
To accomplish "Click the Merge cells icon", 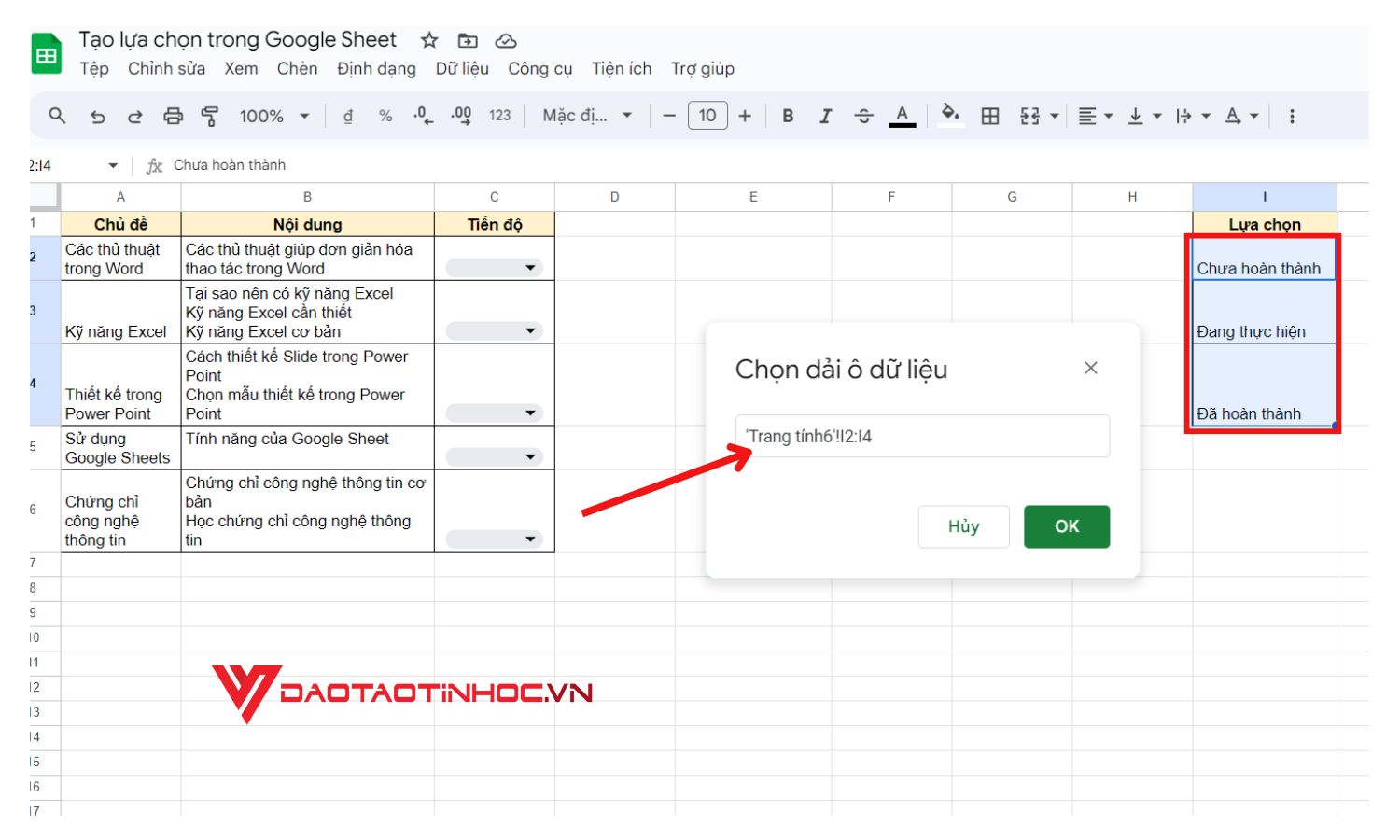I will [x=1029, y=116].
